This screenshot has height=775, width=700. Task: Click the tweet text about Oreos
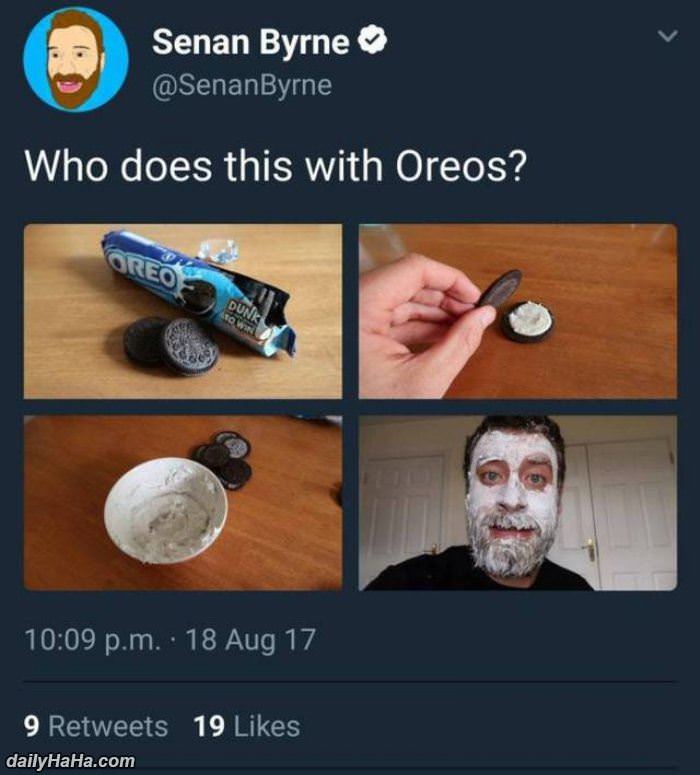click(275, 164)
